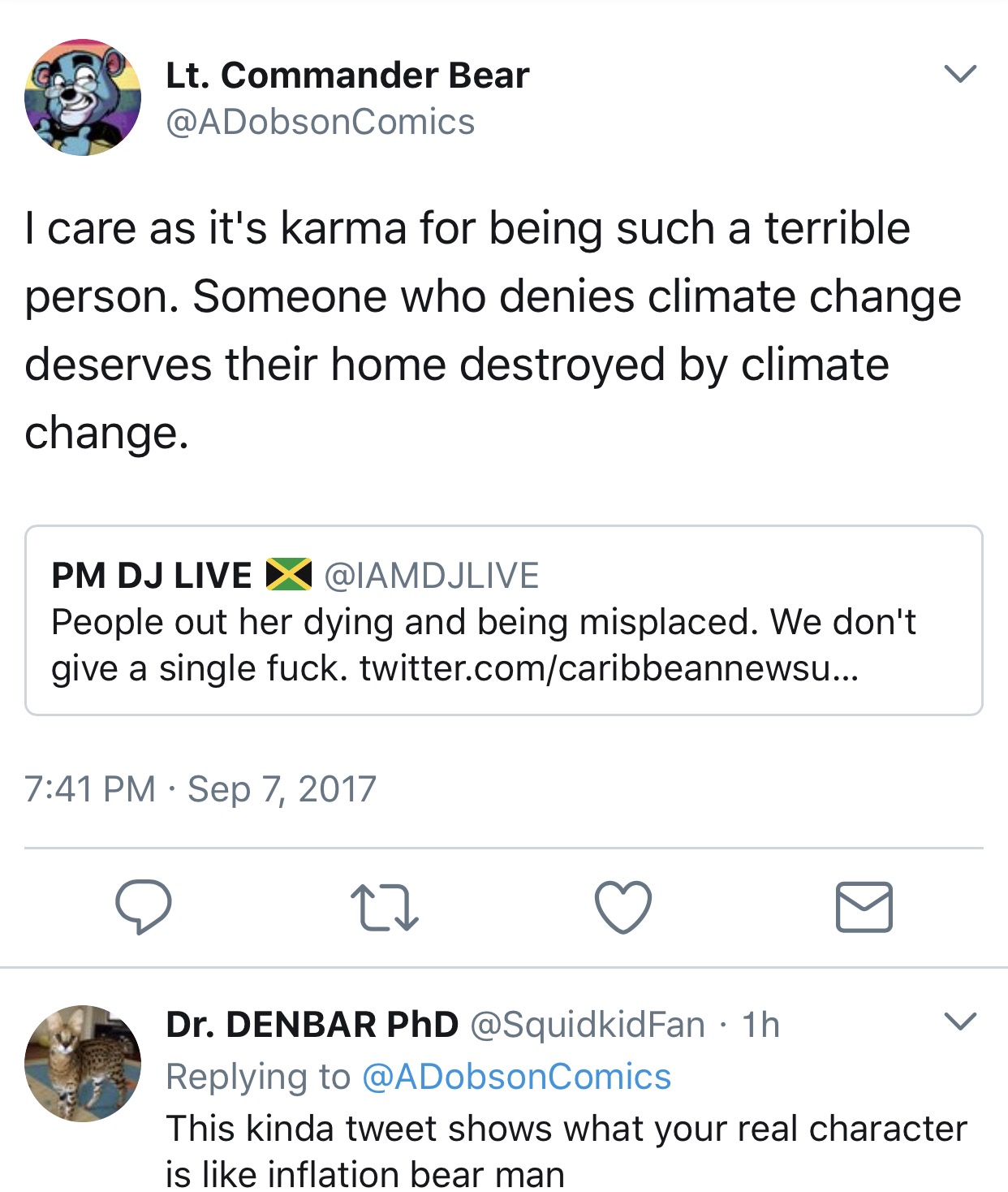1008x1192 pixels.
Task: Tap the reply speech bubble icon
Action: coord(144,906)
